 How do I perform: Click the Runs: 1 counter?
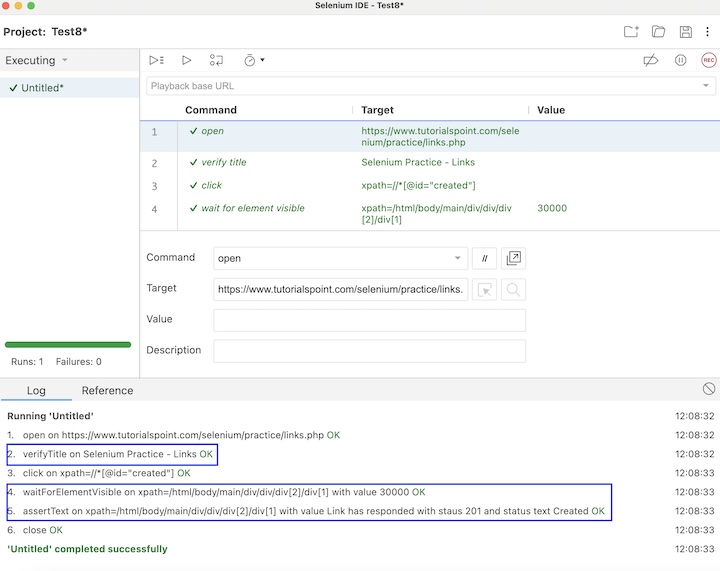click(27, 362)
